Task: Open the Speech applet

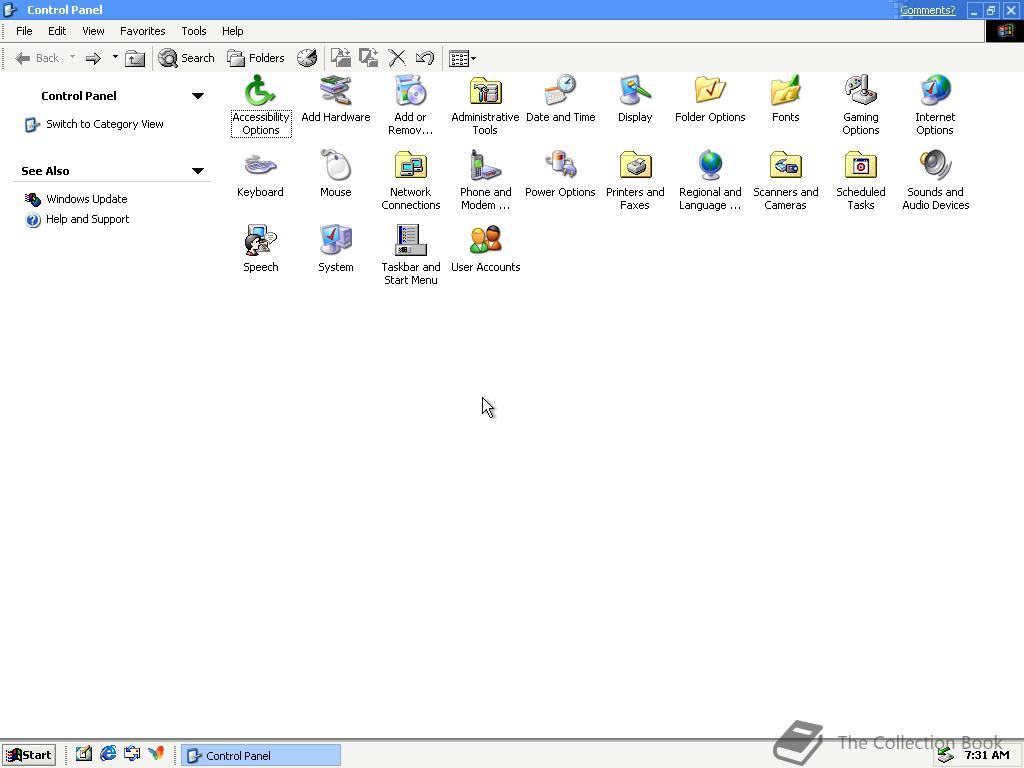Action: [x=261, y=249]
